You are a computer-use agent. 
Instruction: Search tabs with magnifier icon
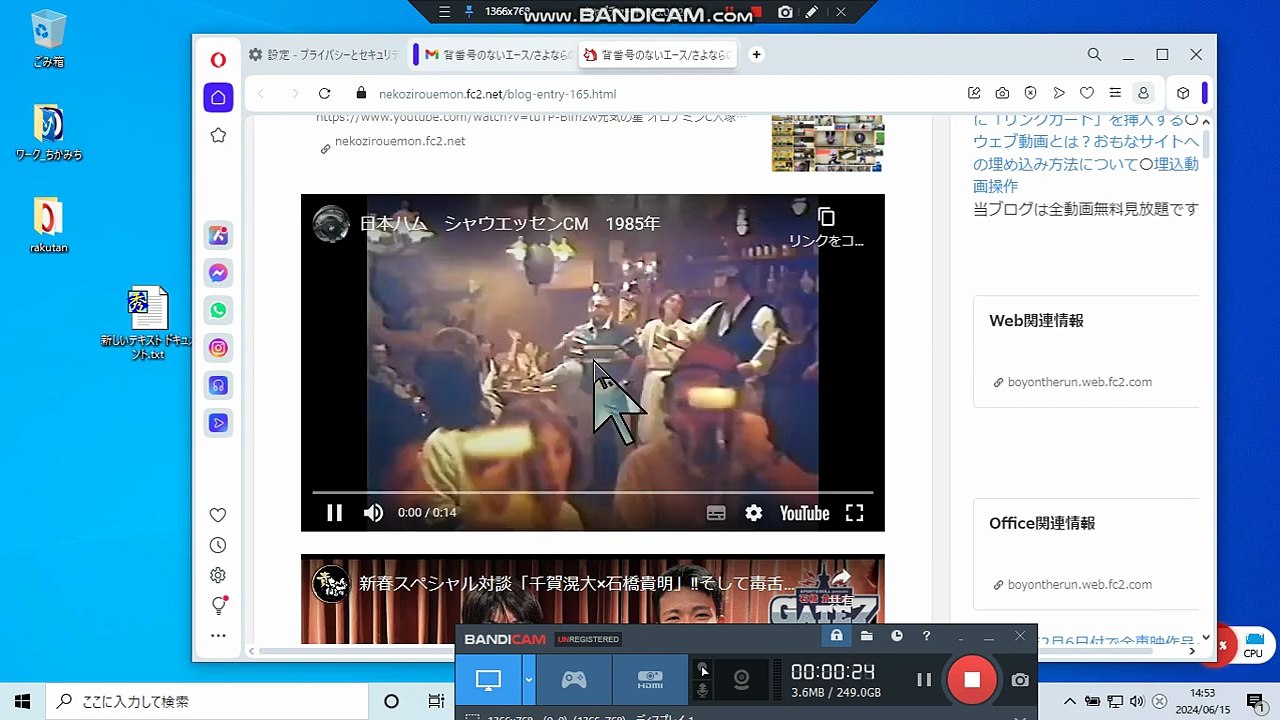(x=1094, y=55)
